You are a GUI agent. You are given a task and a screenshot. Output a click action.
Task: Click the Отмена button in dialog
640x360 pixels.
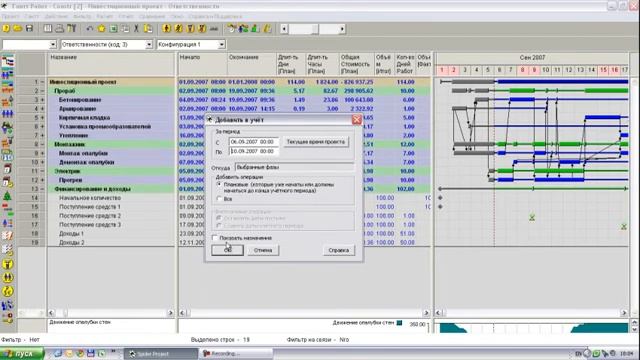click(263, 250)
